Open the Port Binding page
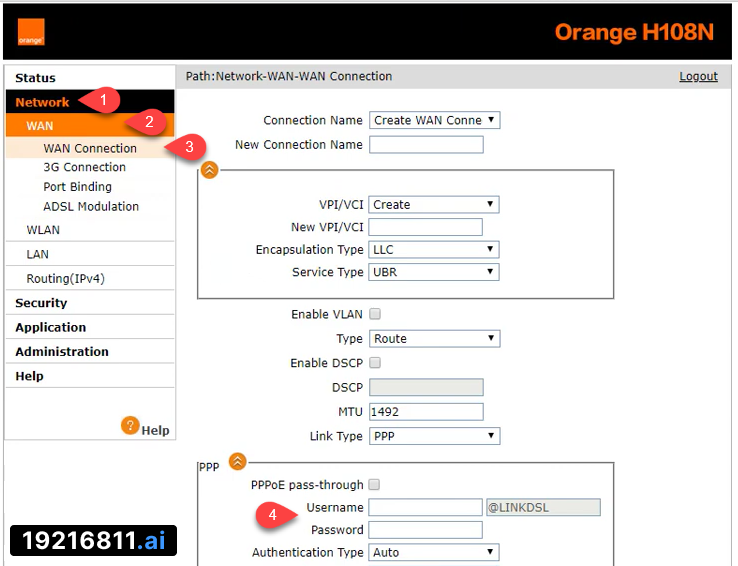 coord(78,187)
